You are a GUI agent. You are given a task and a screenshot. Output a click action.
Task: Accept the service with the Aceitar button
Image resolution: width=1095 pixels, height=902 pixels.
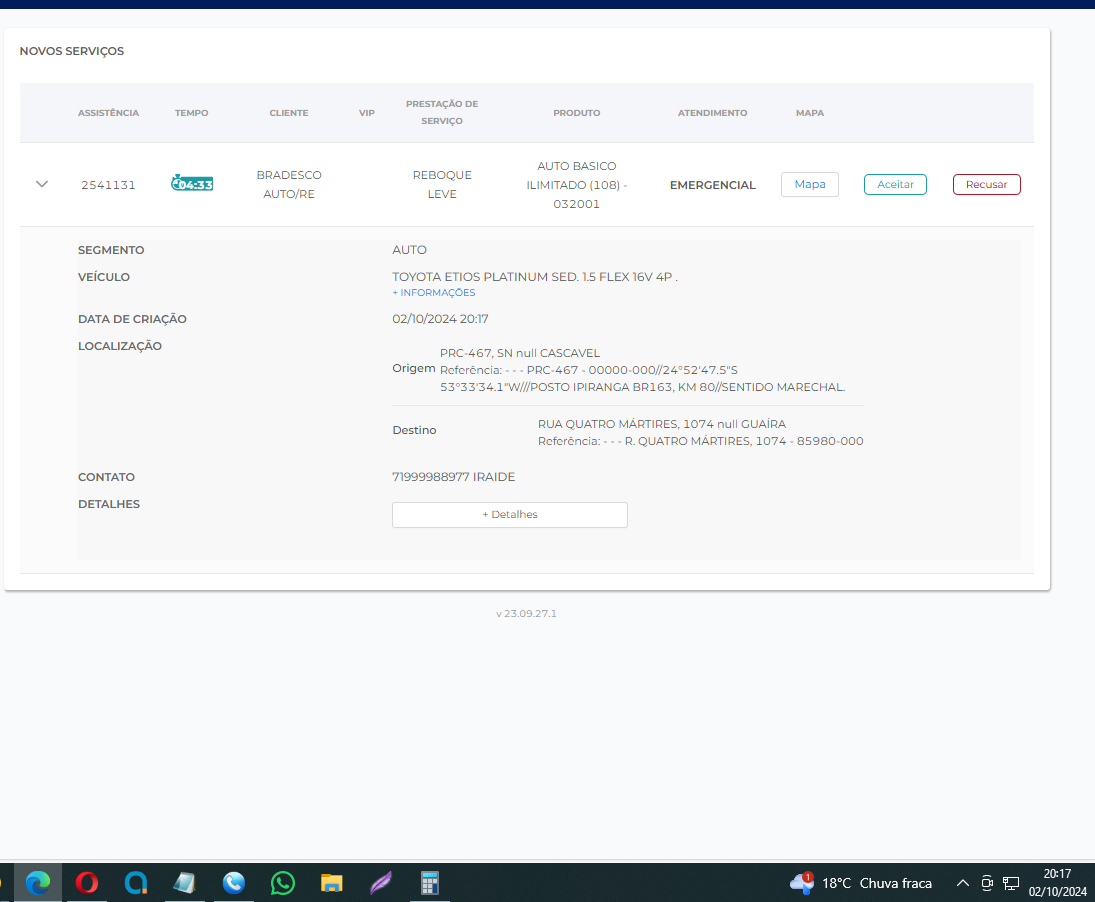coord(895,184)
